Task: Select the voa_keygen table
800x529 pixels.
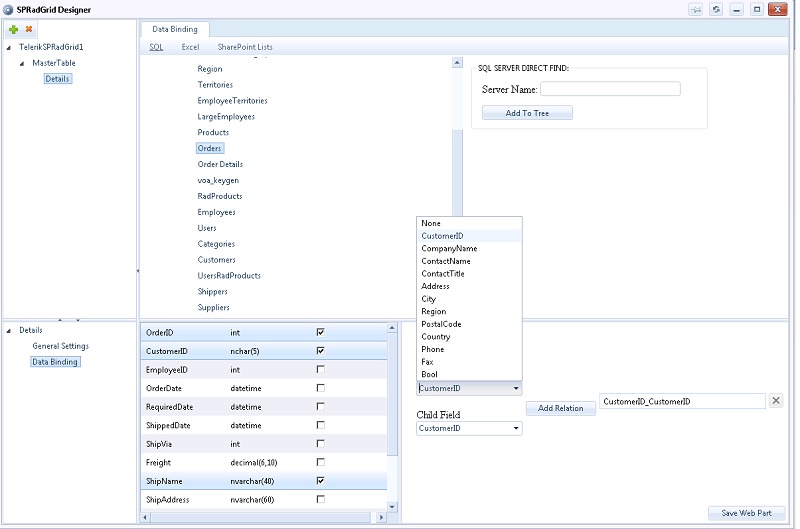Action: pos(218,180)
